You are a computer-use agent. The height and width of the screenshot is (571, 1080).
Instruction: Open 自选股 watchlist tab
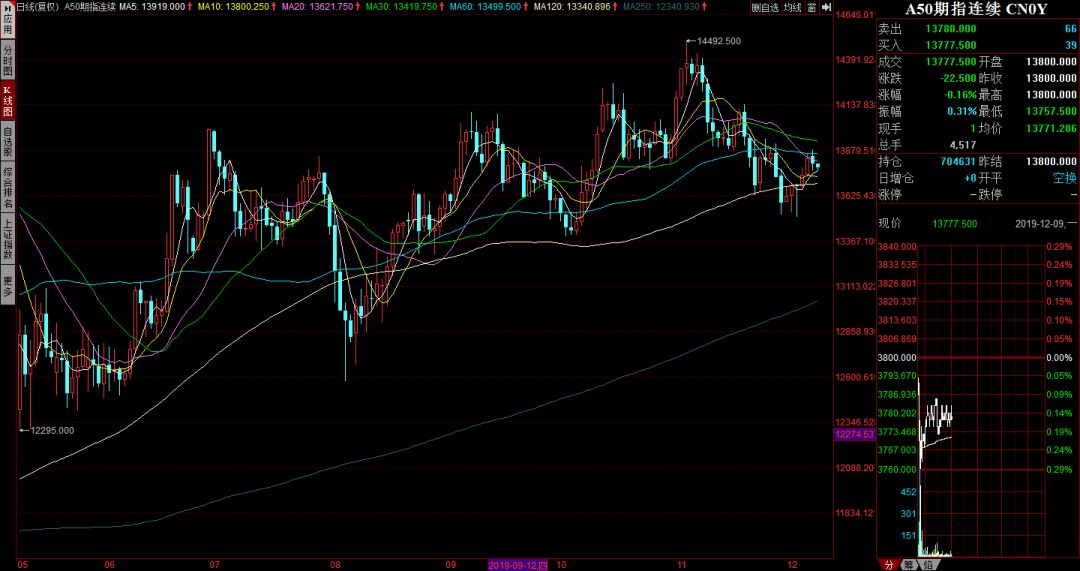click(x=8, y=141)
